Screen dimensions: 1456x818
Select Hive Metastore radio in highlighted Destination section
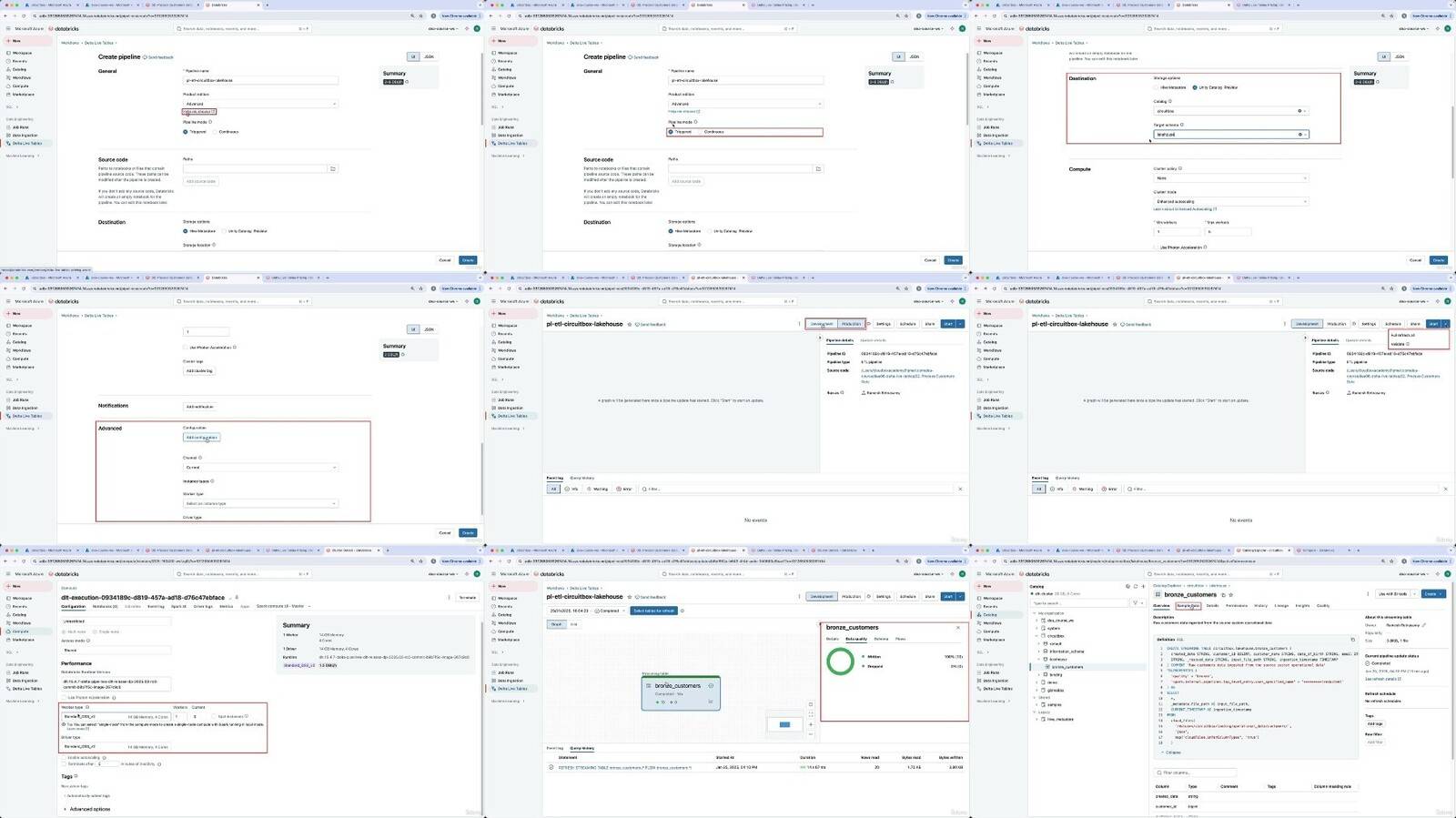click(1157, 87)
